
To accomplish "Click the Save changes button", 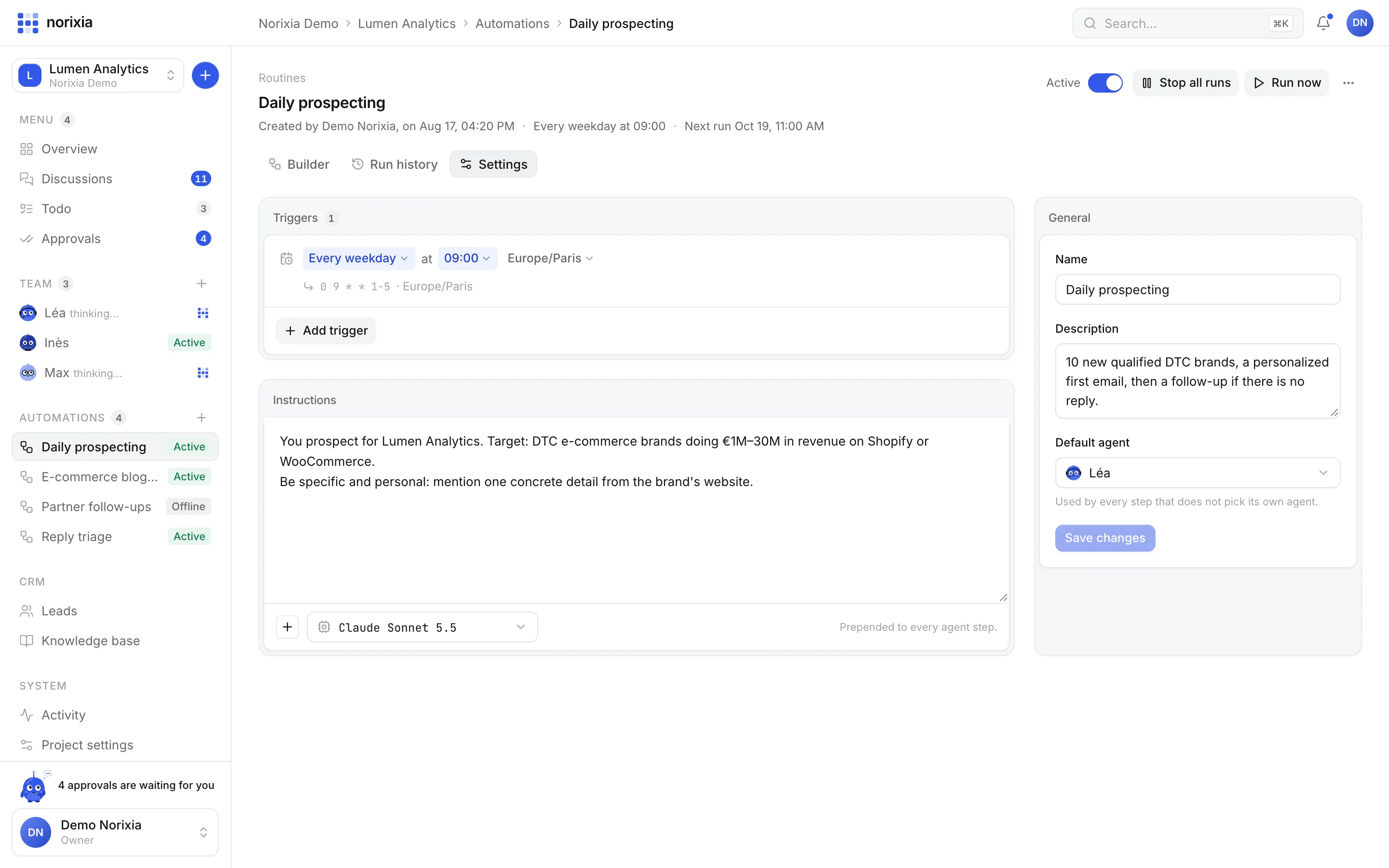I will pyautogui.click(x=1105, y=538).
